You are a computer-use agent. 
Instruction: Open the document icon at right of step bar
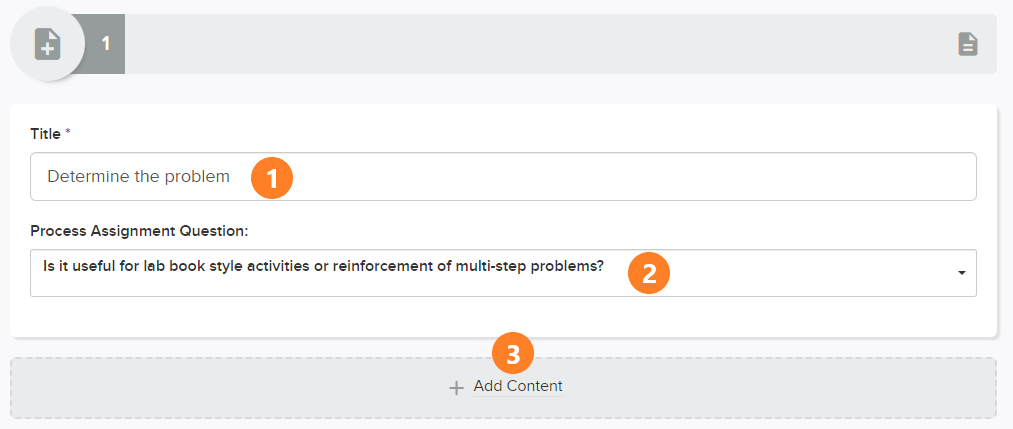(x=967, y=45)
